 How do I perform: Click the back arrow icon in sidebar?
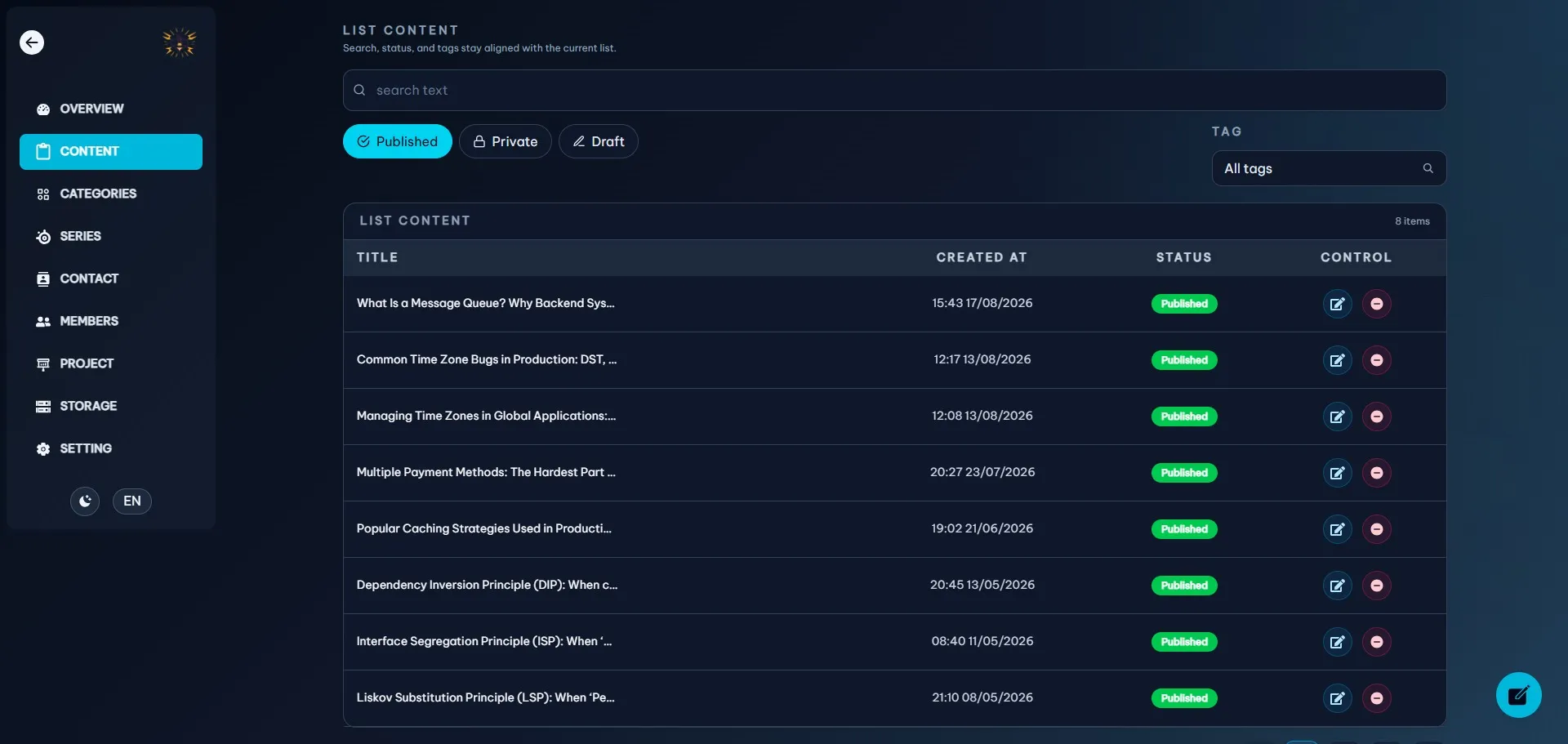coord(32,42)
